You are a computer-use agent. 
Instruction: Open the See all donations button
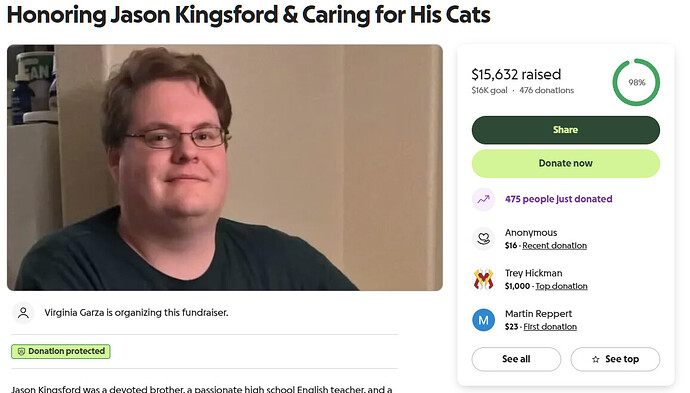[x=516, y=359]
